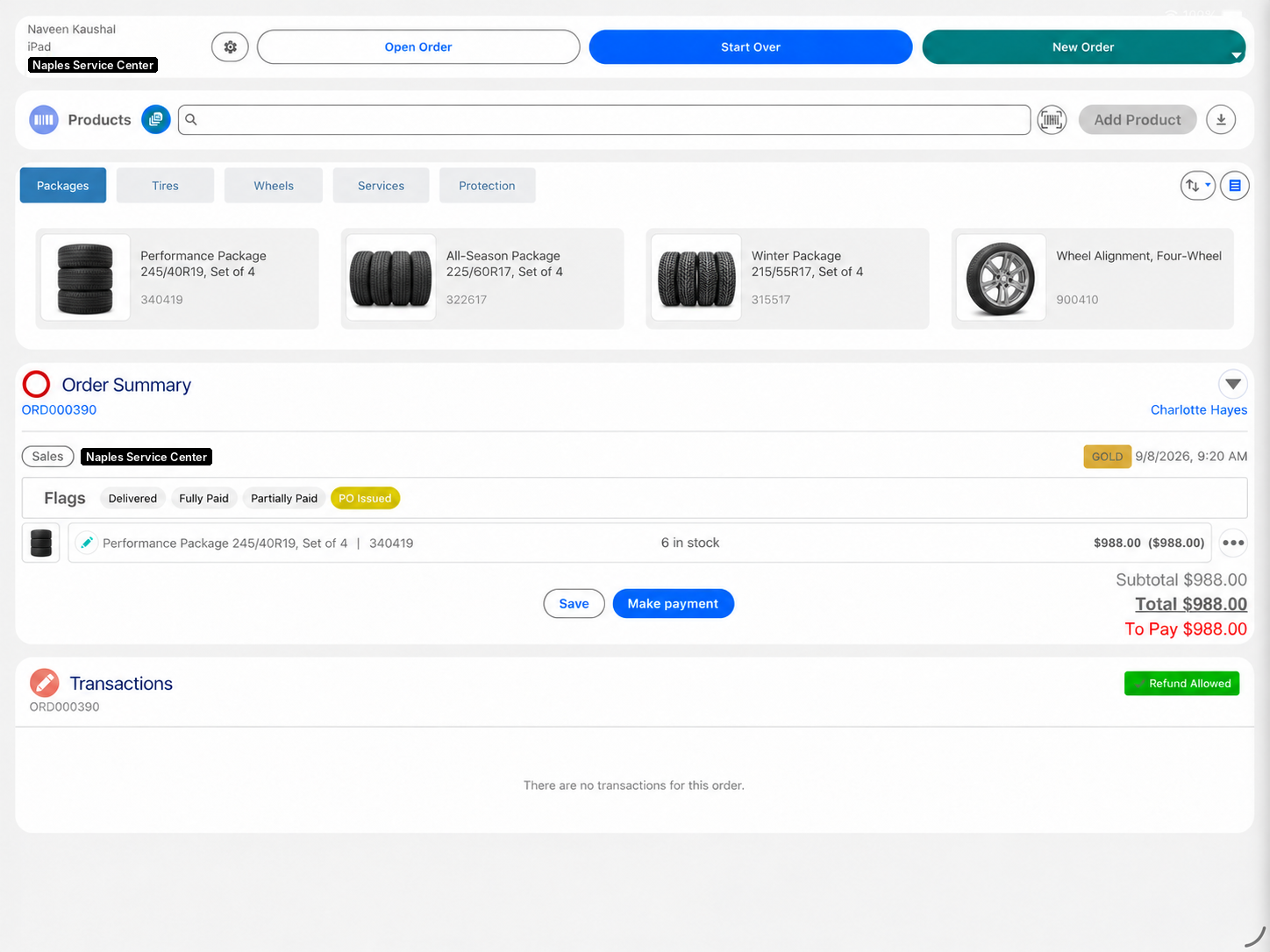Edit the Performance Package line item pencil

click(86, 543)
